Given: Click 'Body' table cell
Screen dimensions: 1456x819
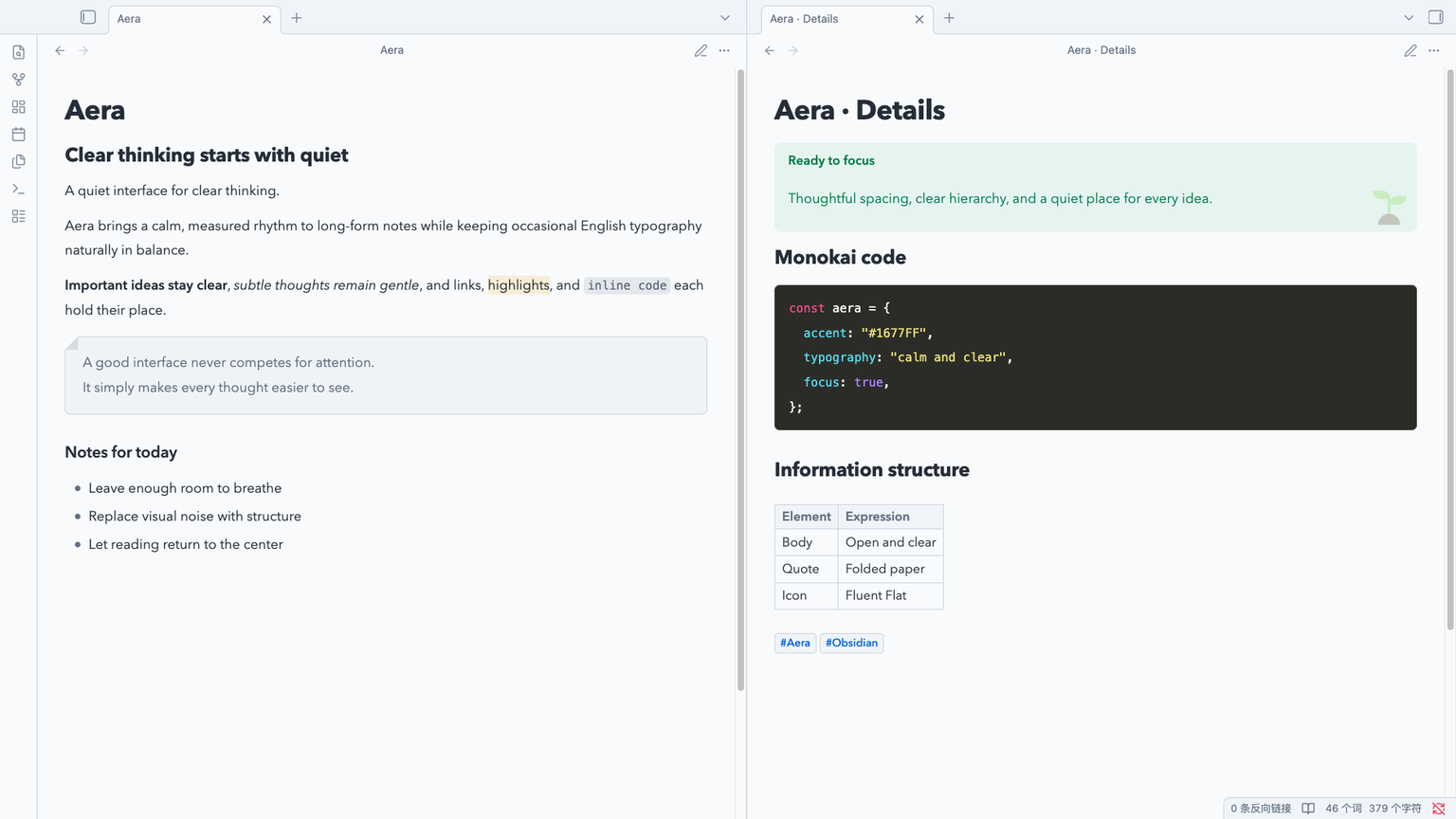Looking at the screenshot, I should coord(806,542).
